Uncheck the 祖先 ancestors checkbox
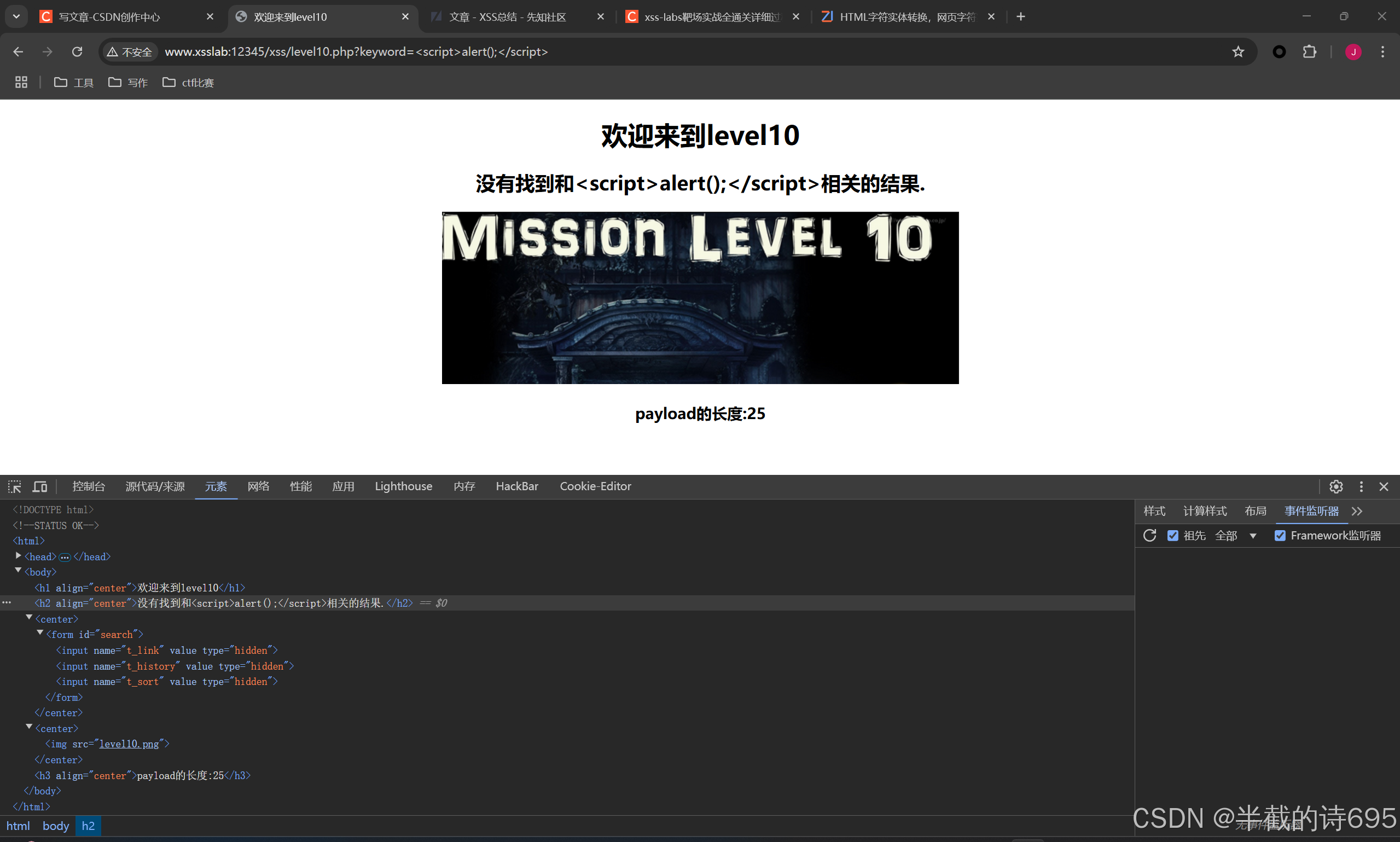Screen dimensions: 1400x842 pos(1172,536)
